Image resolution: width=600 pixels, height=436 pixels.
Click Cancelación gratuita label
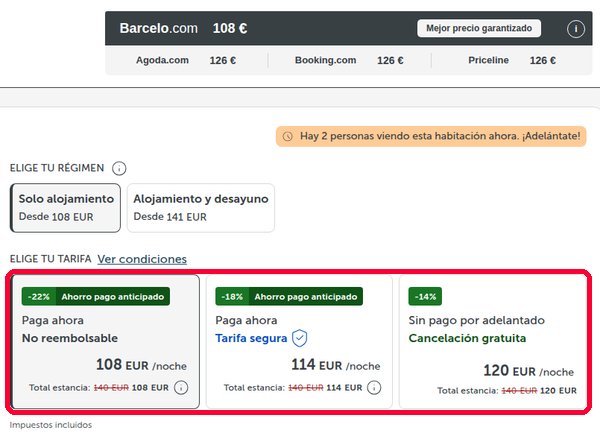pos(467,338)
